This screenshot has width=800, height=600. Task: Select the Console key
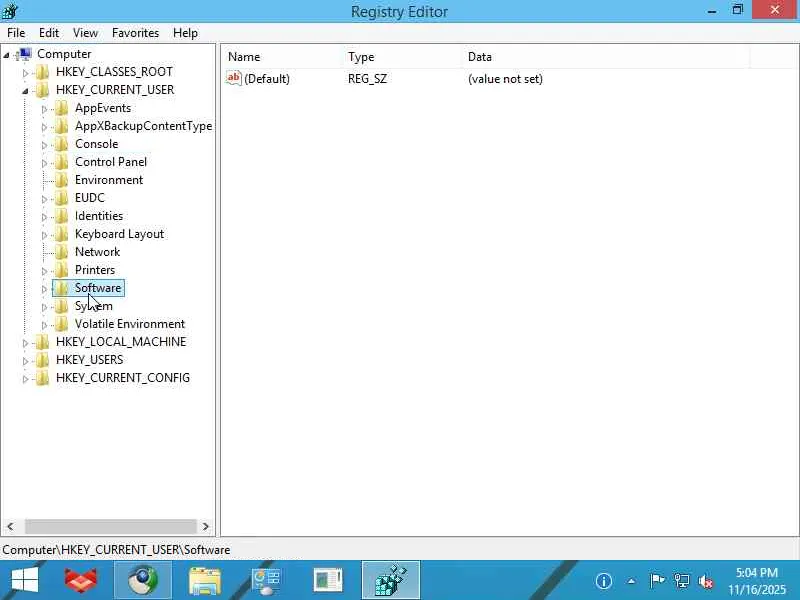tap(96, 144)
